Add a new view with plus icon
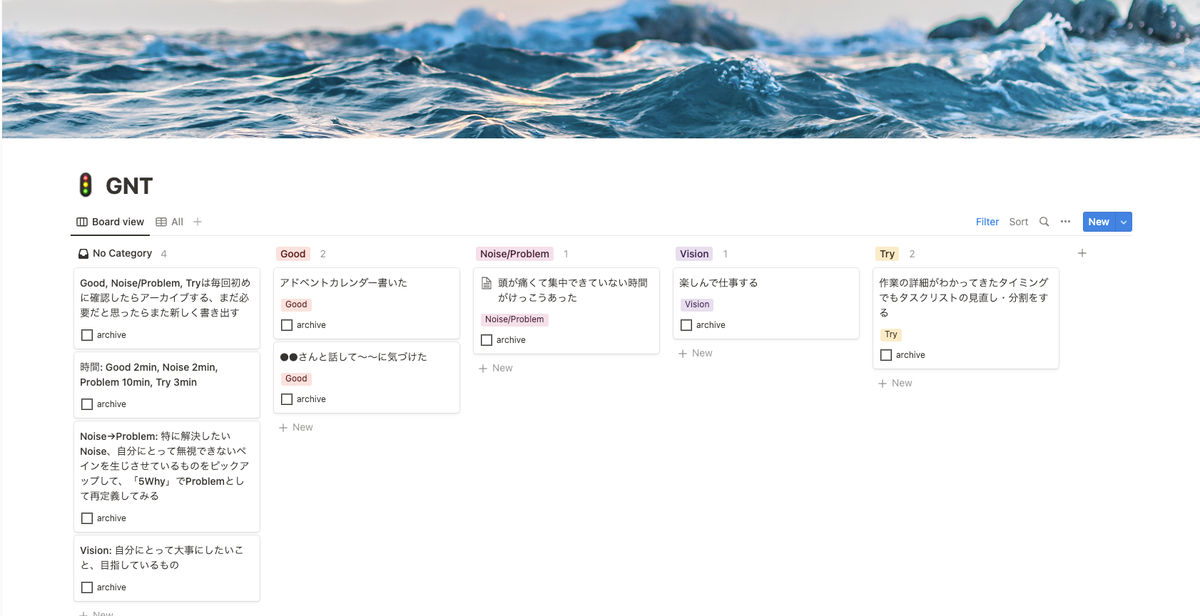 click(x=197, y=222)
